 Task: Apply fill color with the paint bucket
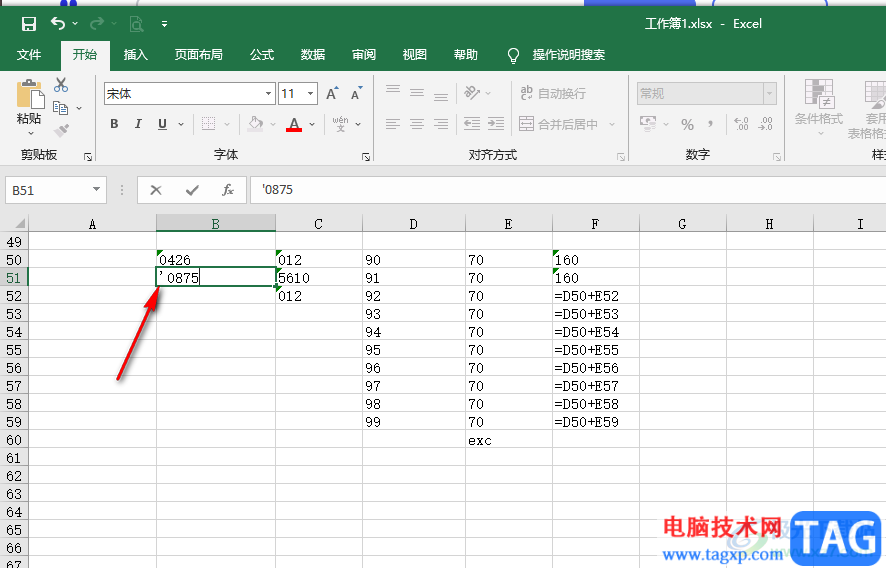click(x=256, y=124)
